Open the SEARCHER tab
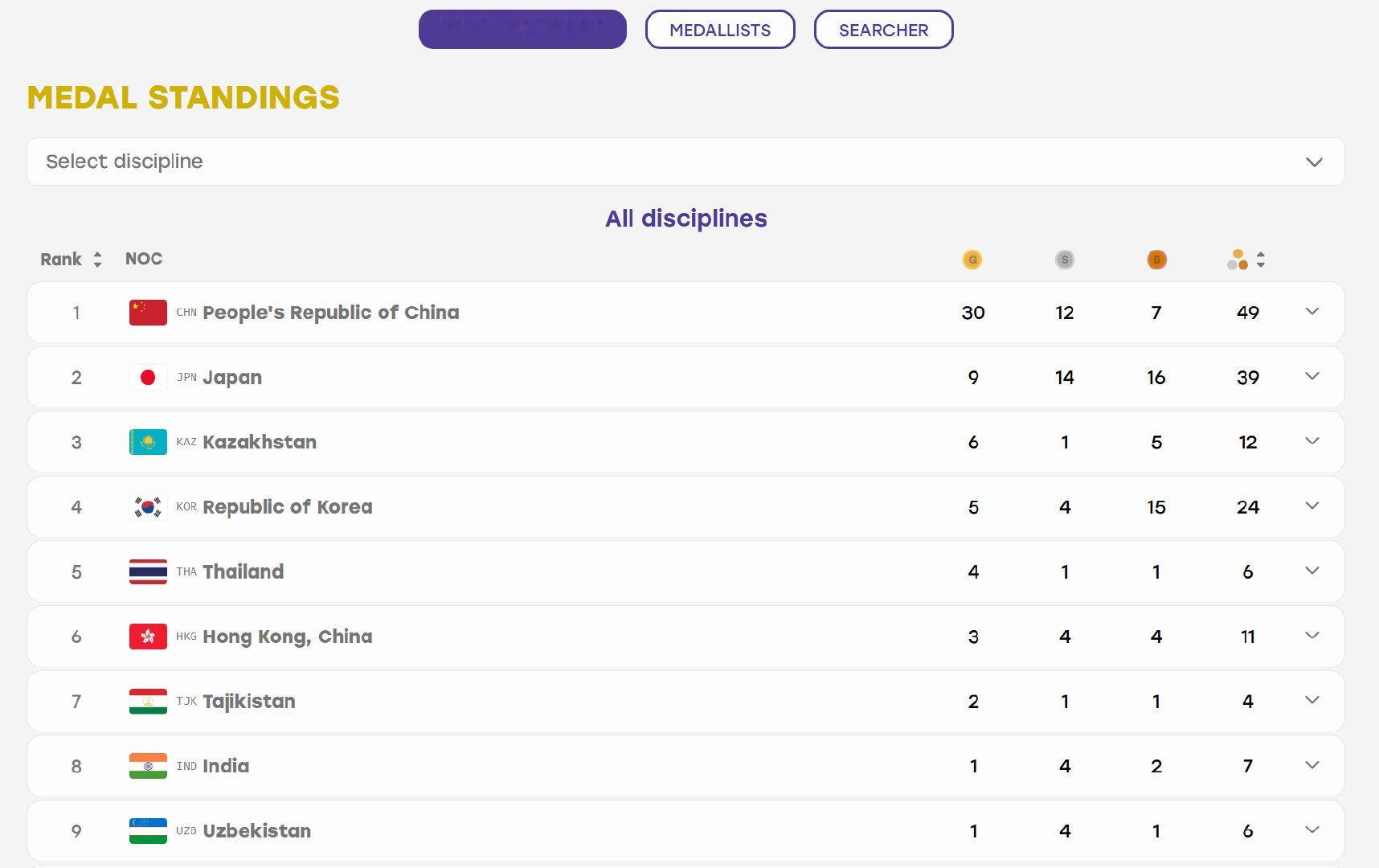 pos(883,30)
